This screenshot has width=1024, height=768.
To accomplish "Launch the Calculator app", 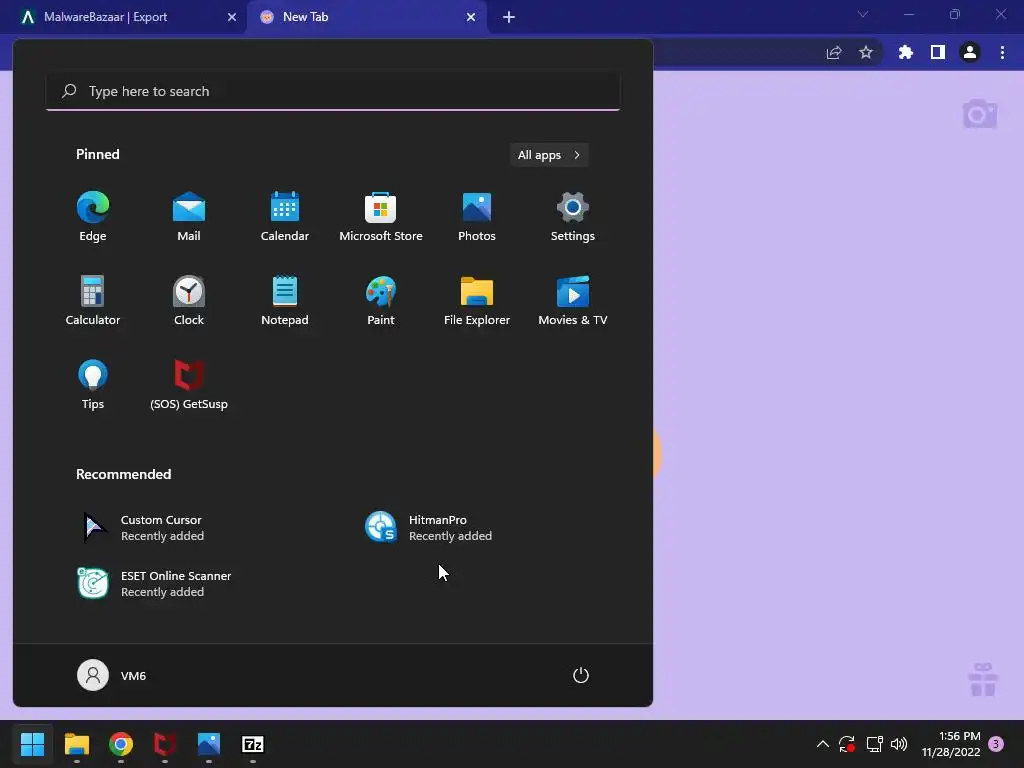I will click(x=93, y=301).
